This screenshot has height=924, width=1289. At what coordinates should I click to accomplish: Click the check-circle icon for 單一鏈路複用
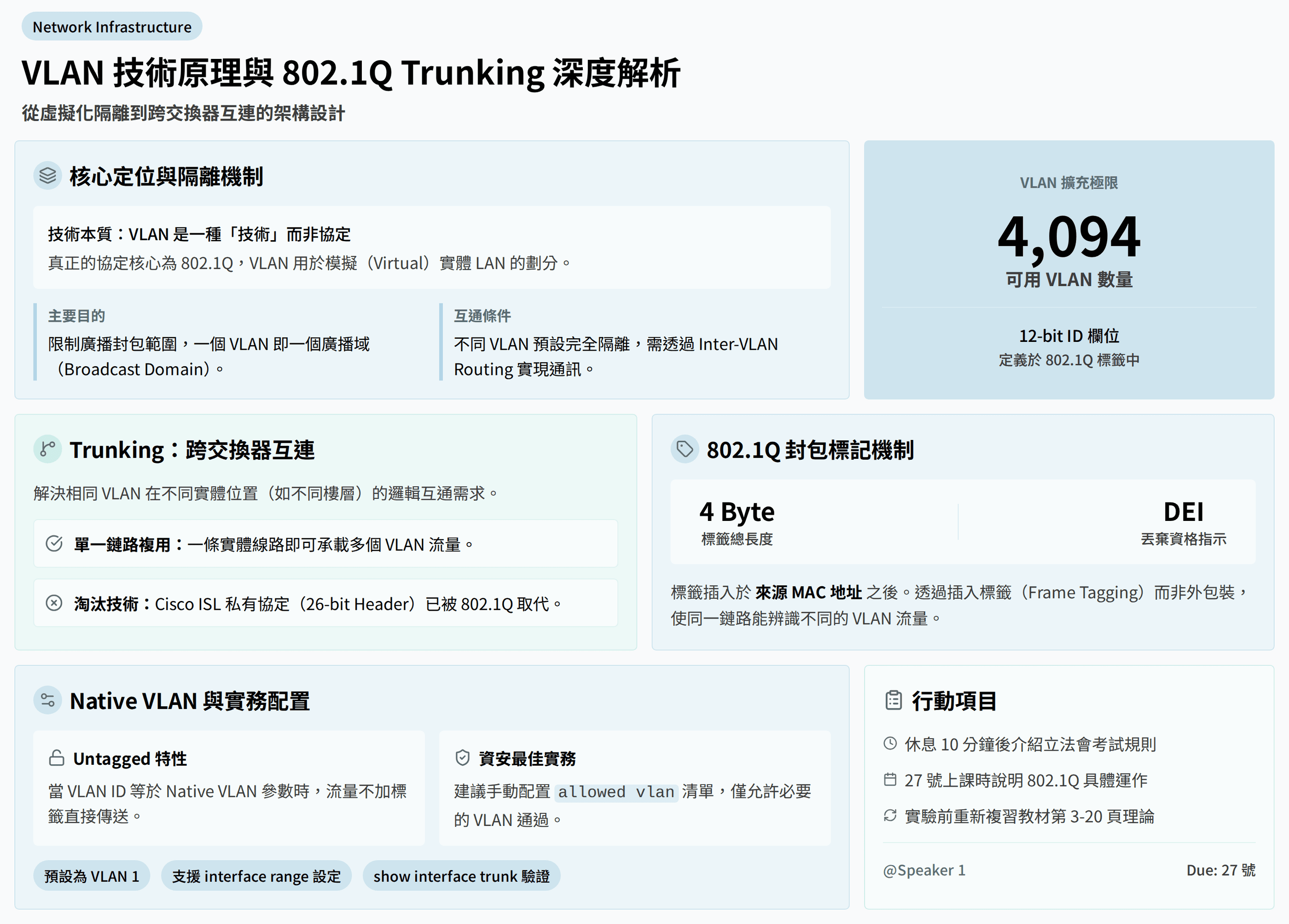coord(54,544)
